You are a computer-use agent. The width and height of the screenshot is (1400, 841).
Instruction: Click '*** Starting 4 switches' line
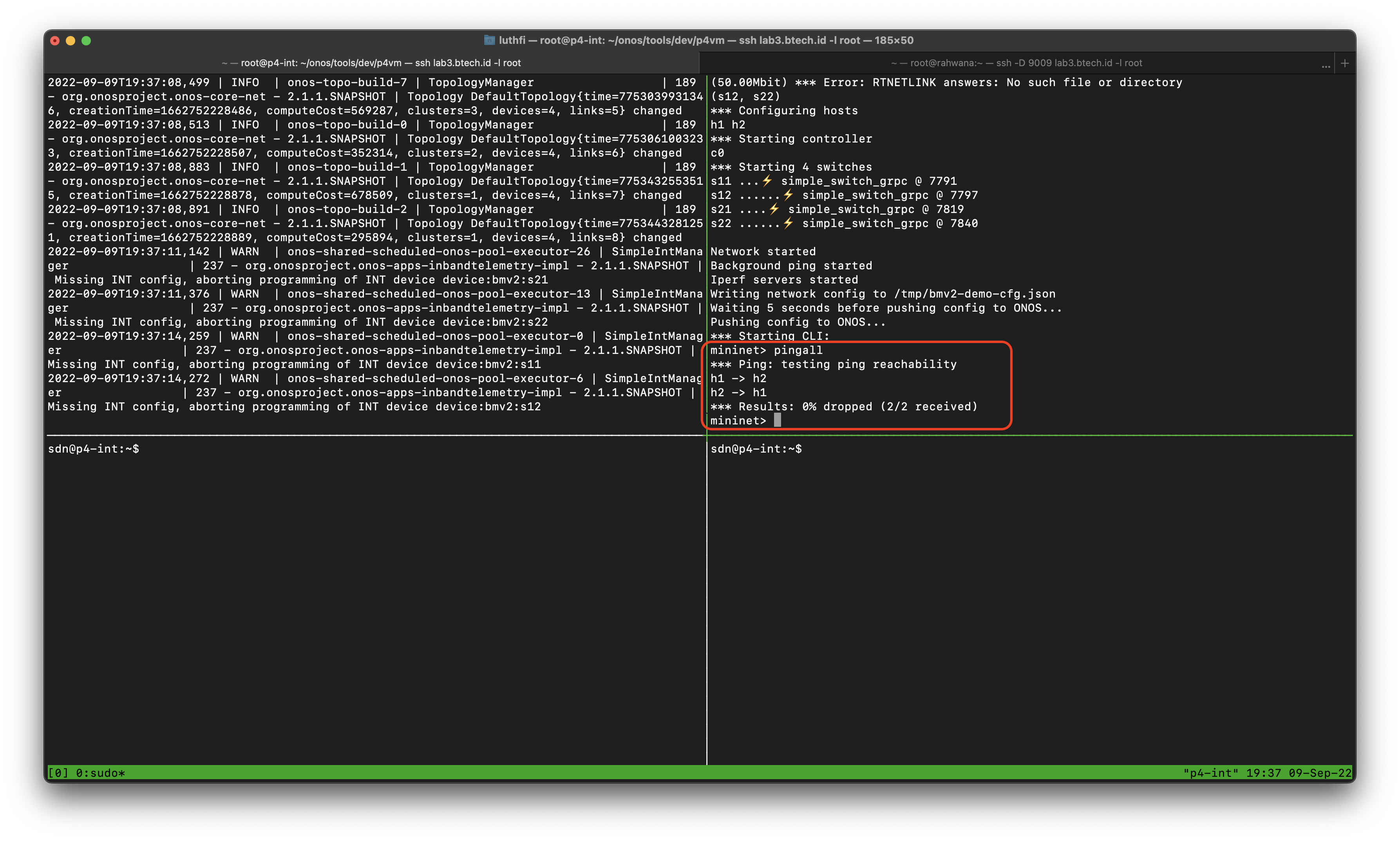pos(791,167)
